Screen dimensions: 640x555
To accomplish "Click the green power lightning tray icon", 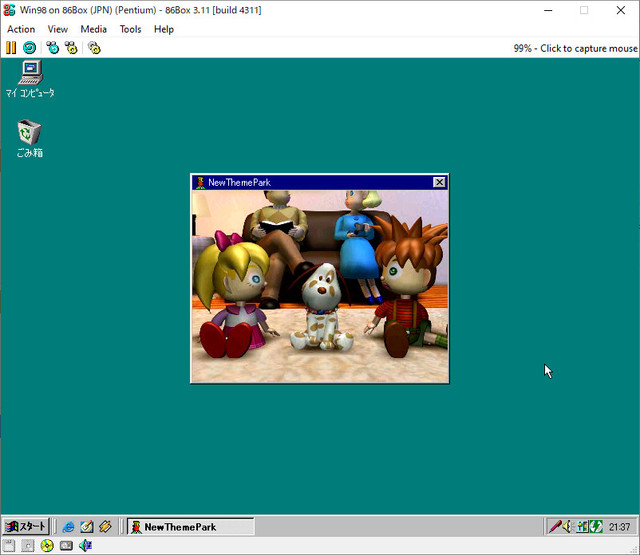I will (596, 527).
